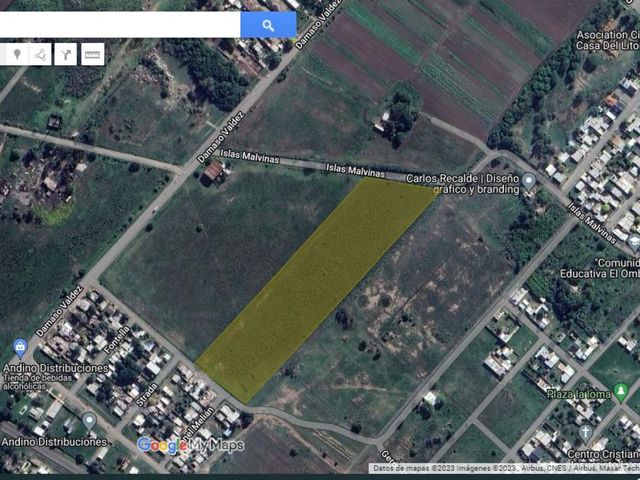Select the Measure distances ruler tool

click(93, 54)
